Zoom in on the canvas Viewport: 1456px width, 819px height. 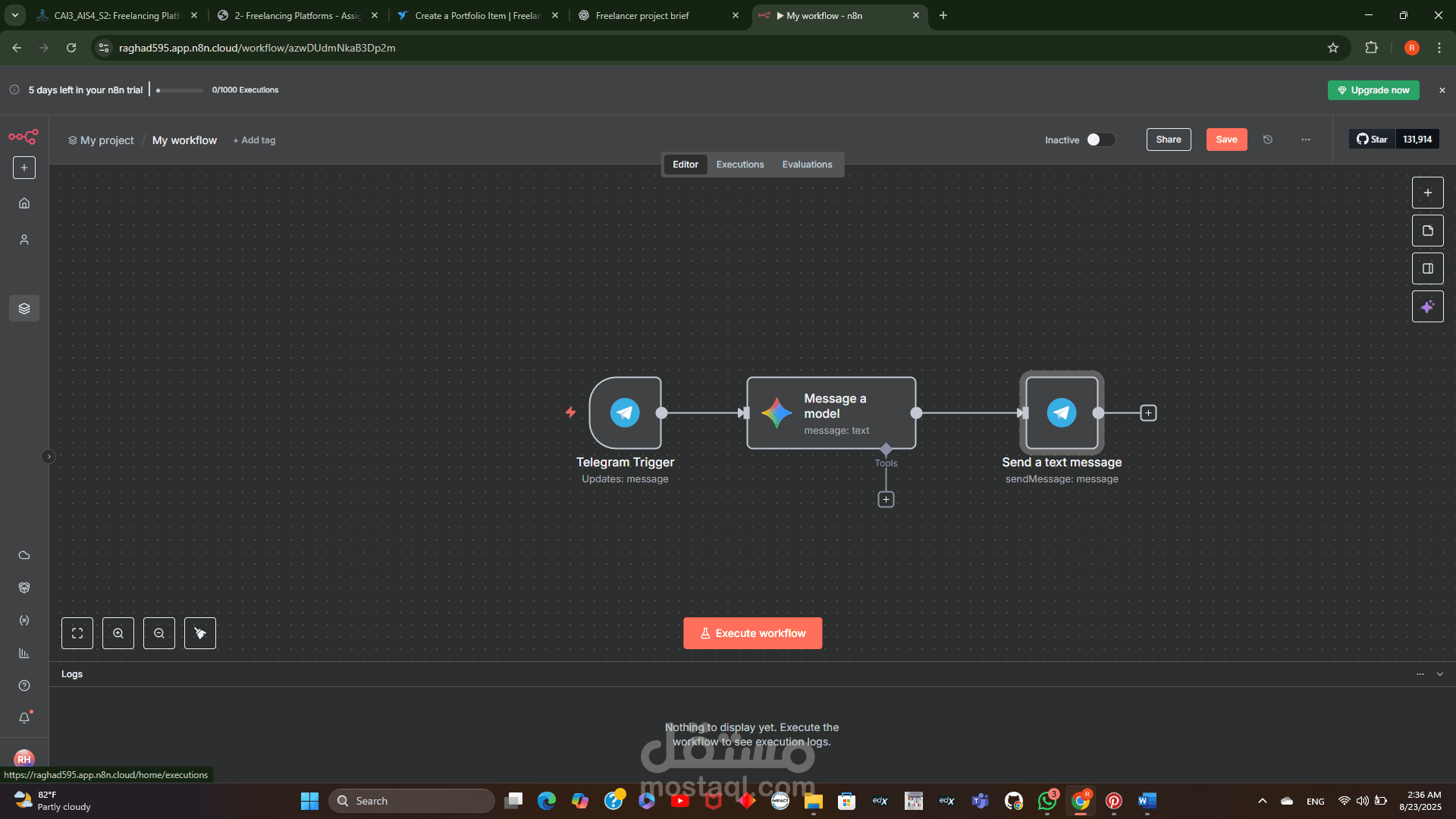pyautogui.click(x=118, y=633)
